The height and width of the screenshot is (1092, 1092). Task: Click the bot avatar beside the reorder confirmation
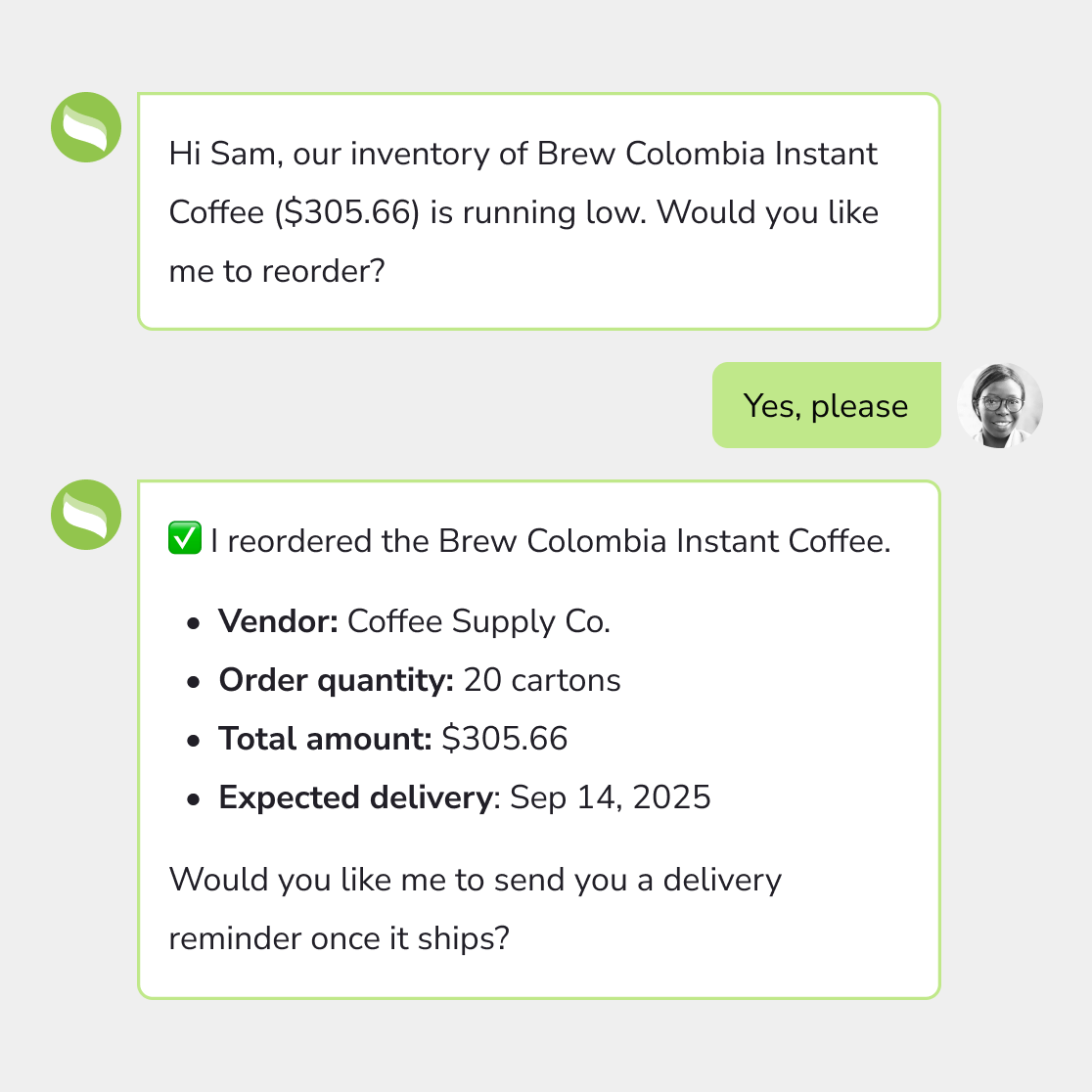(86, 515)
